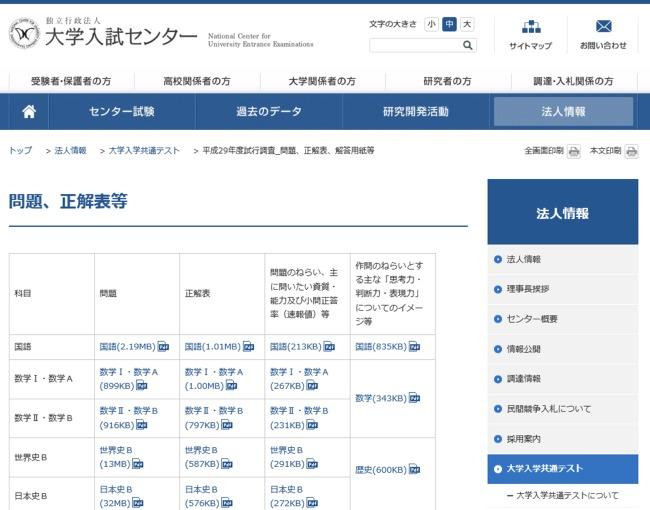Screen dimensions: 650x510
Task: Select 研究者の方 tab
Action: [448, 81]
